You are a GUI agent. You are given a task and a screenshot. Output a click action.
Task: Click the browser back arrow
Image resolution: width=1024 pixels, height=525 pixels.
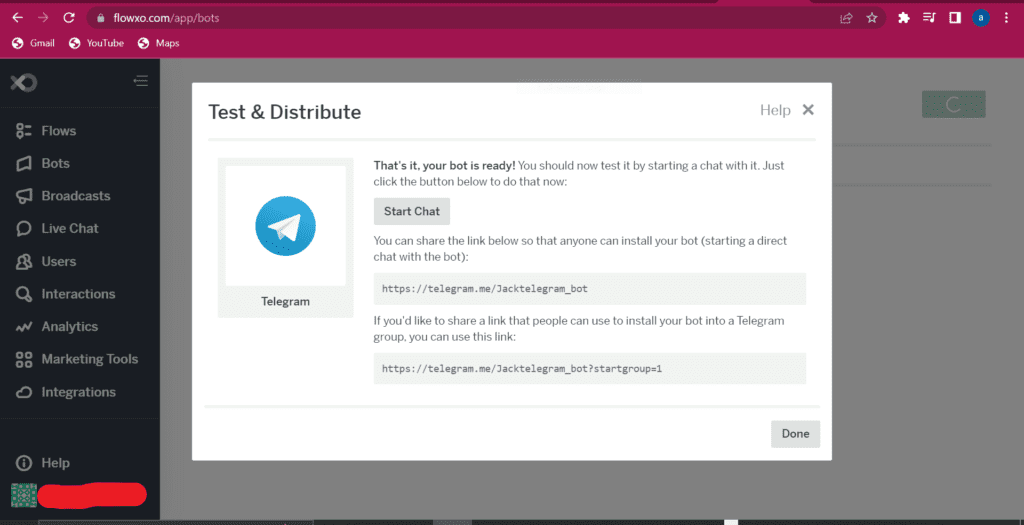coord(18,18)
